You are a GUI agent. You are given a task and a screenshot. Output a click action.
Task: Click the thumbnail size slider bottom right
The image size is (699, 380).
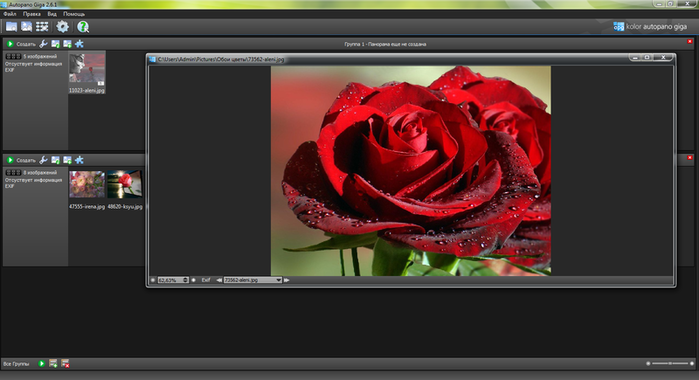(670, 363)
